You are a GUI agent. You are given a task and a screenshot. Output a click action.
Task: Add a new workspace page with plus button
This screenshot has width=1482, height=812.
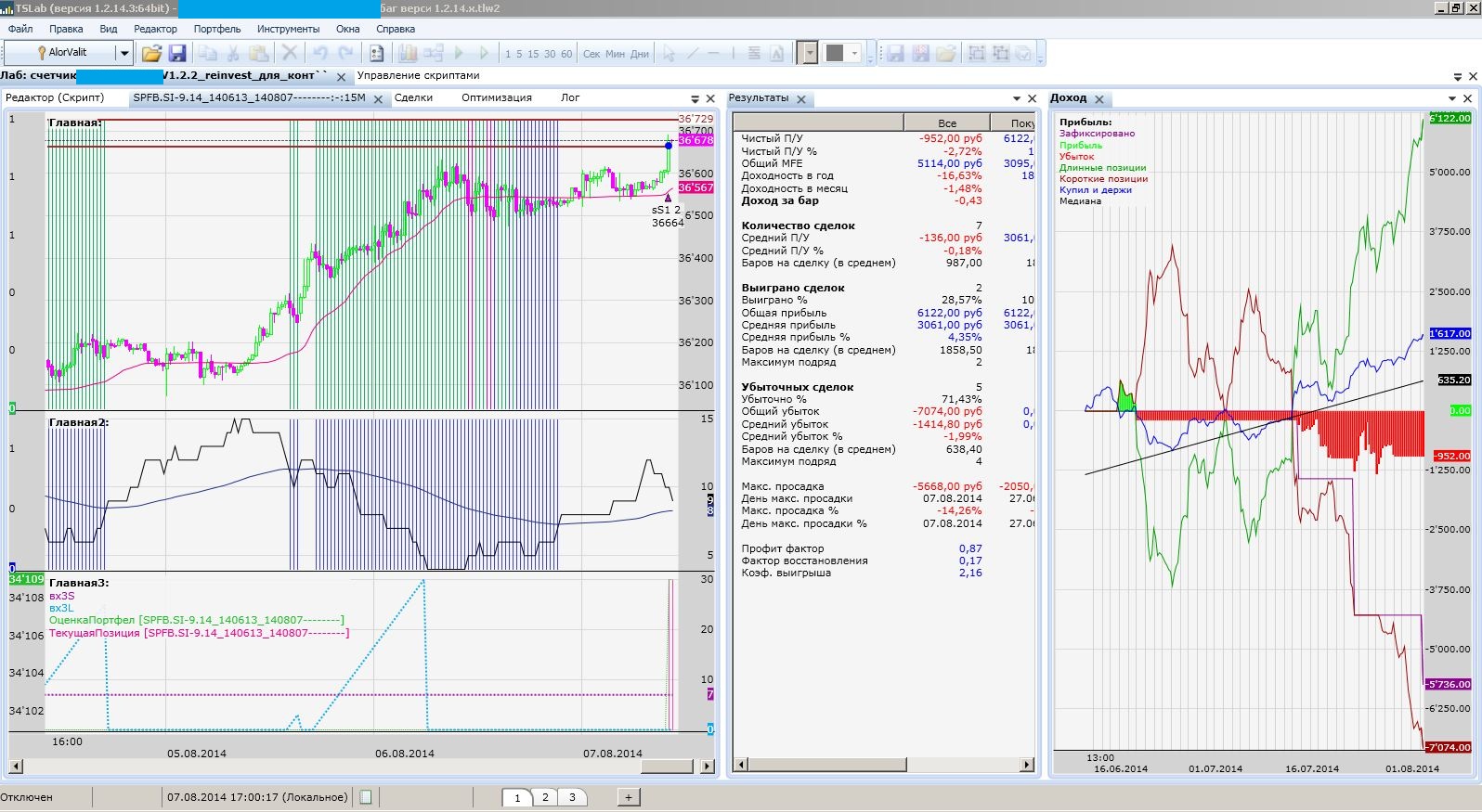[x=629, y=797]
